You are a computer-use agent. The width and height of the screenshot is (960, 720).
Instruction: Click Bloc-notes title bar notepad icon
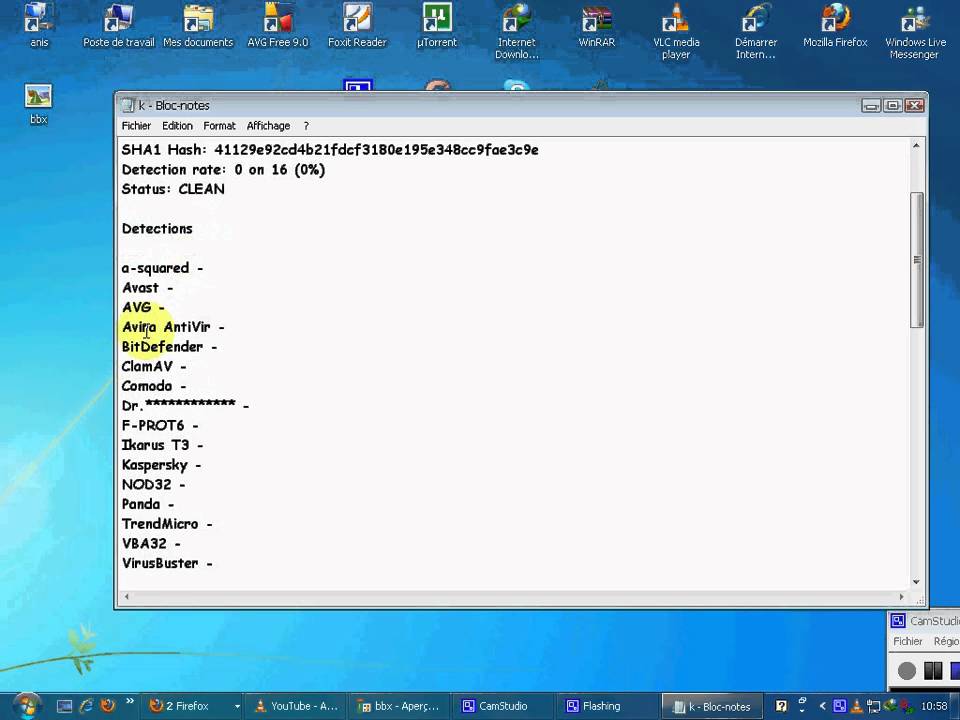pyautogui.click(x=127, y=105)
